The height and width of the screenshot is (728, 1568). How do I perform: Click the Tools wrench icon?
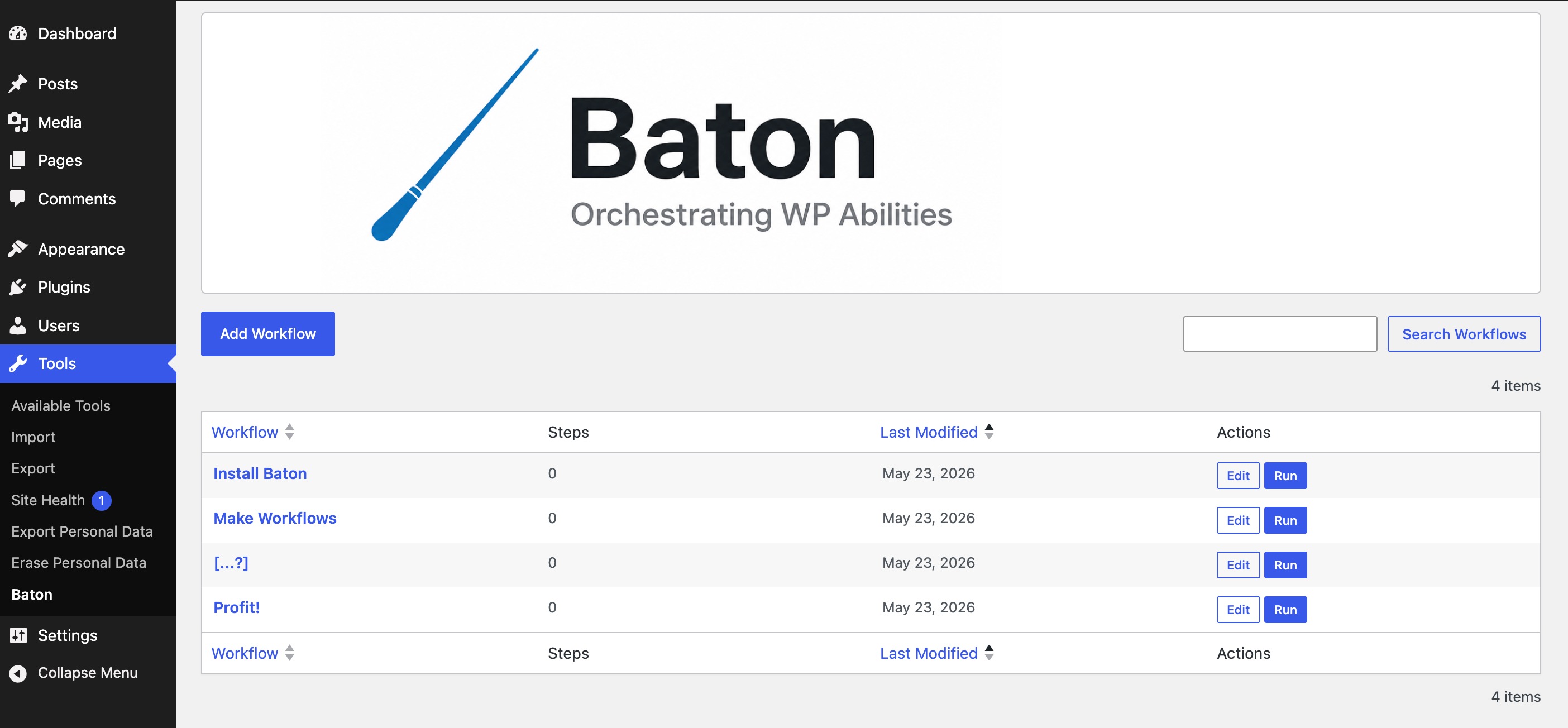18,363
